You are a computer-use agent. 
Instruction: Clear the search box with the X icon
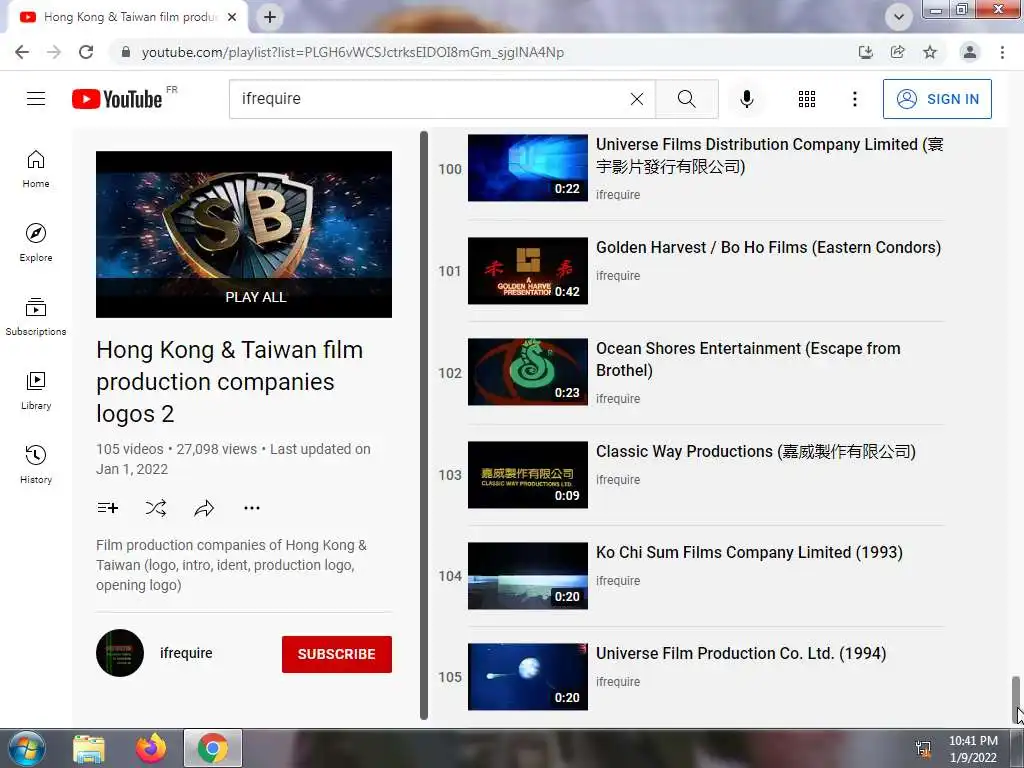637,99
